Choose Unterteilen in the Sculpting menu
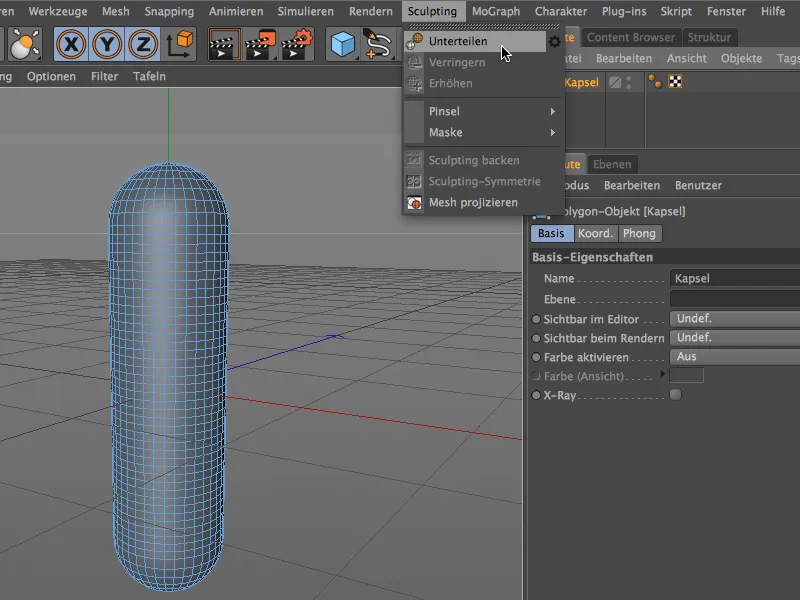The image size is (800, 600). tap(474, 41)
